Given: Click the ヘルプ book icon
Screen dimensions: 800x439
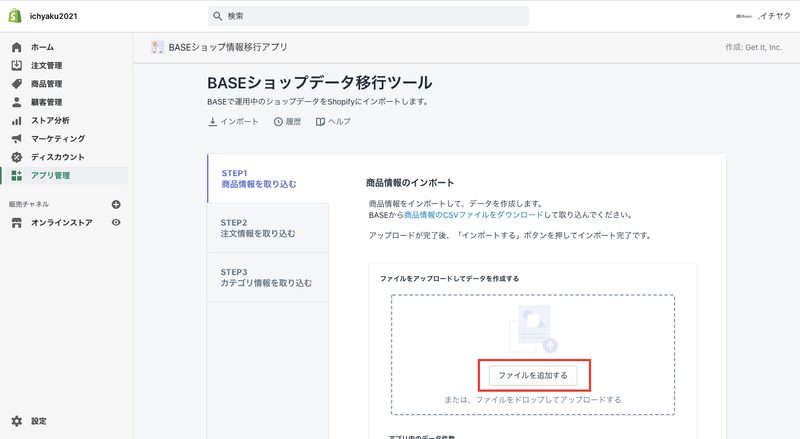Looking at the screenshot, I should point(320,122).
